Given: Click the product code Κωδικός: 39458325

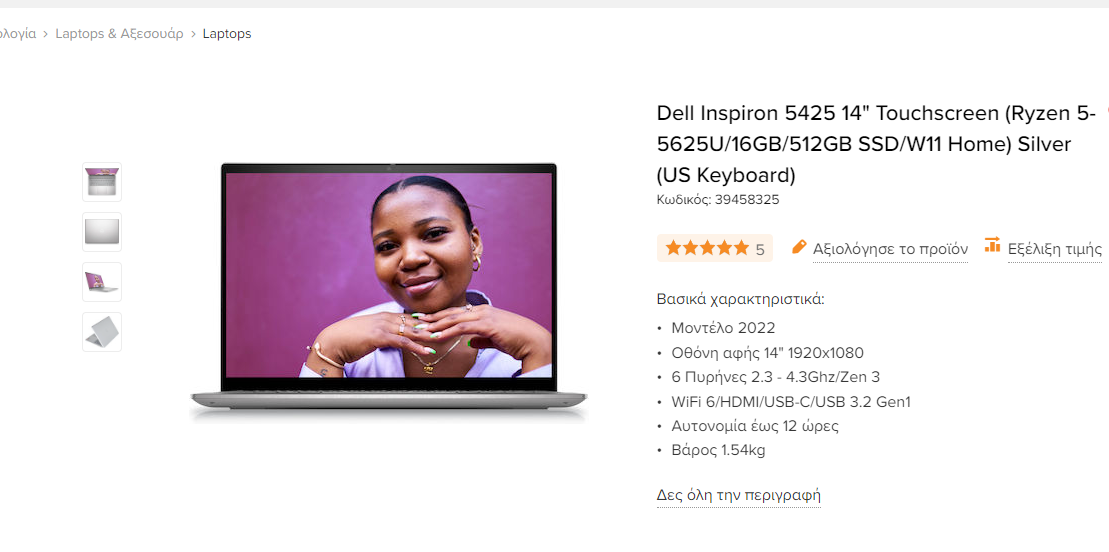Looking at the screenshot, I should pos(718,200).
